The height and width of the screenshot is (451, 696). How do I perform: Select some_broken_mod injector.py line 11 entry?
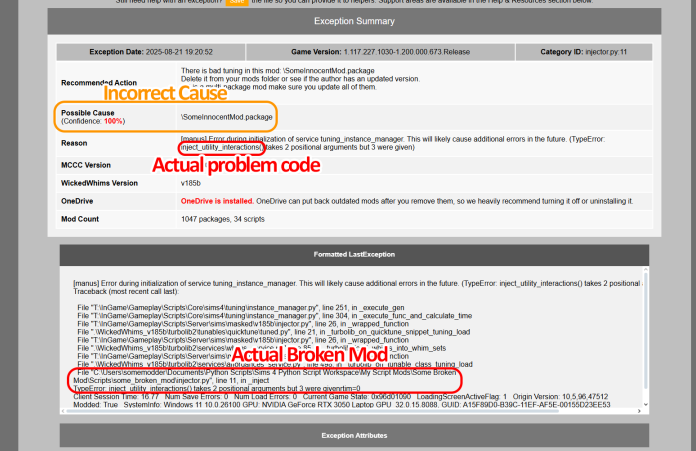pos(265,376)
